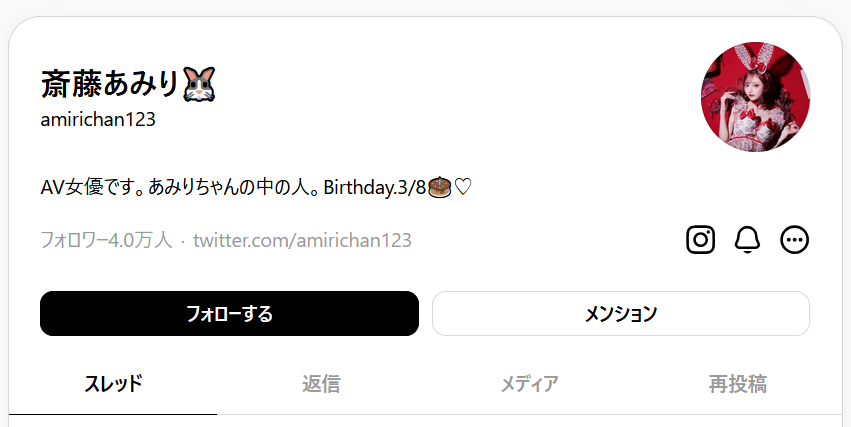Switch to the スレッド tab

[x=113, y=383]
